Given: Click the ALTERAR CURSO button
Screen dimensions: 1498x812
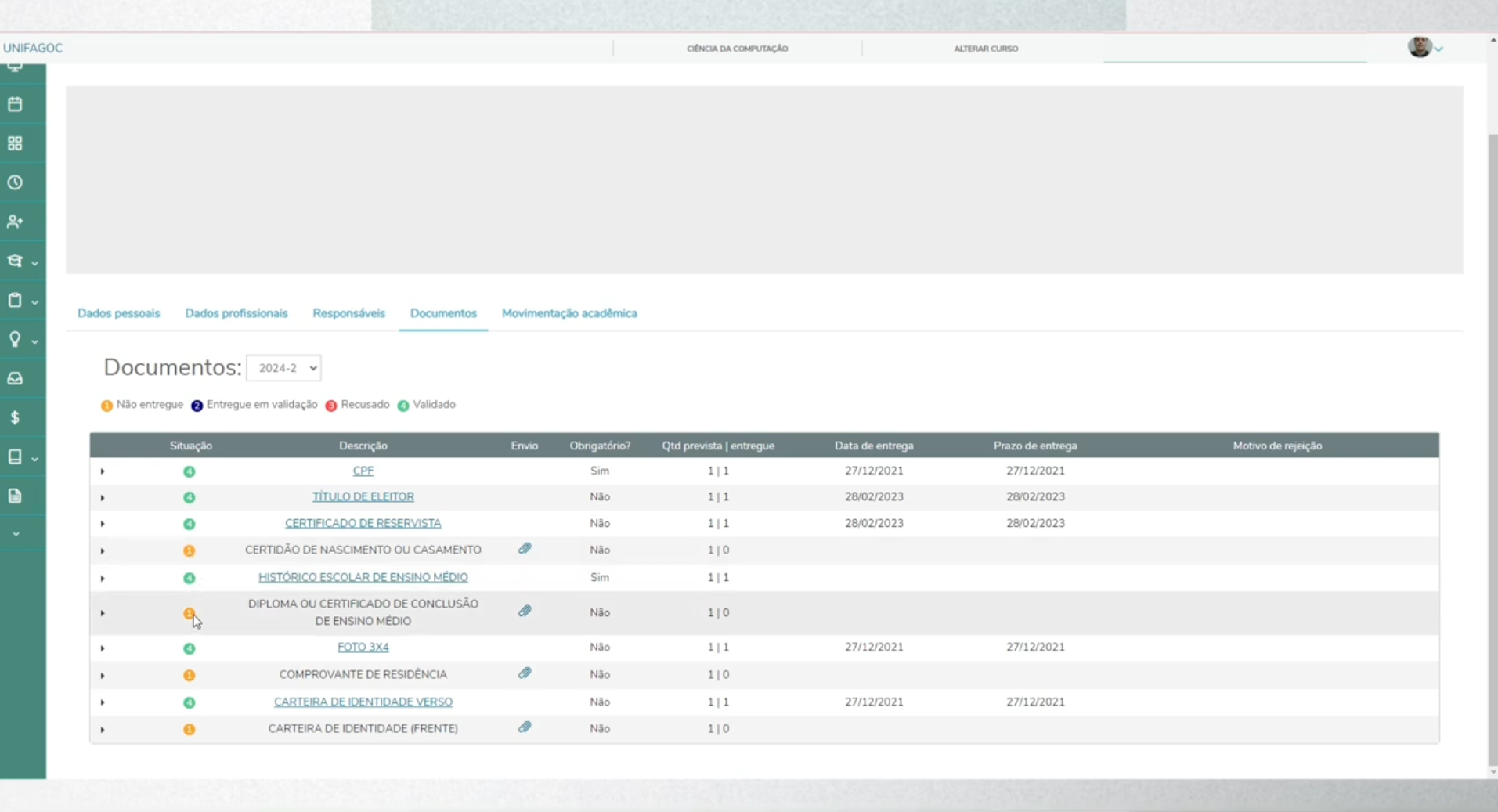Looking at the screenshot, I should [986, 49].
